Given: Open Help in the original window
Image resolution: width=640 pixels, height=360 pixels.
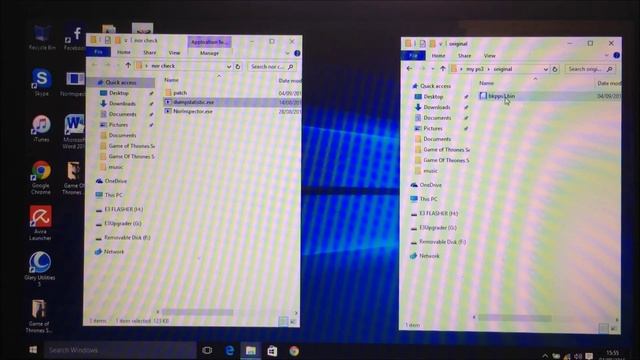Looking at the screenshot, I should coord(616,55).
